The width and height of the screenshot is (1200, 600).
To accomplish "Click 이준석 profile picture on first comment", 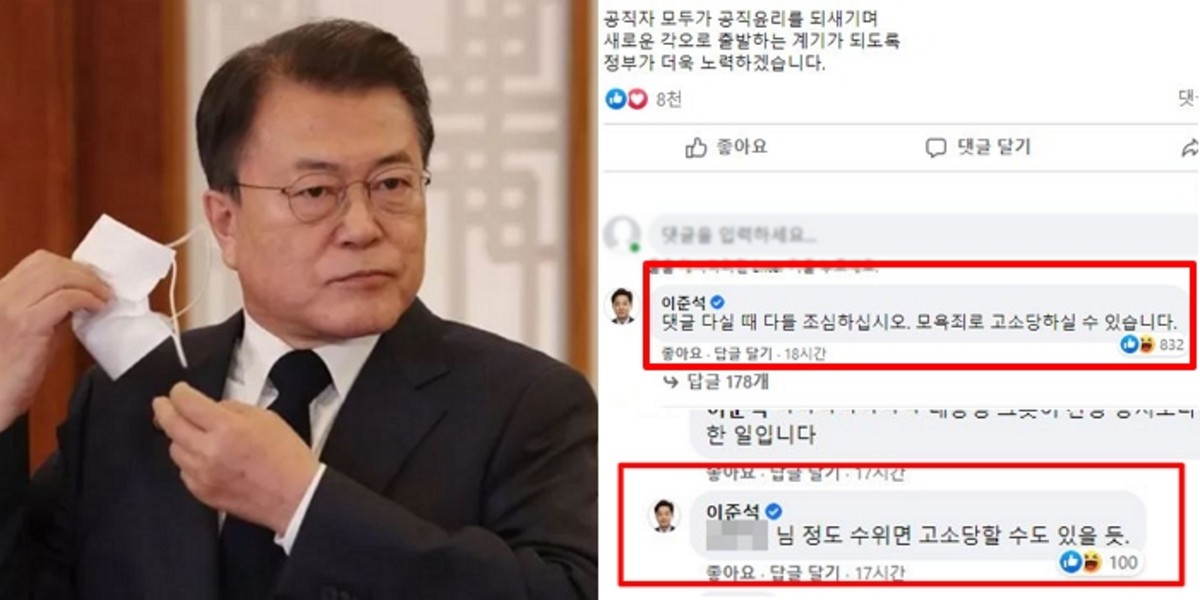I will pyautogui.click(x=622, y=305).
